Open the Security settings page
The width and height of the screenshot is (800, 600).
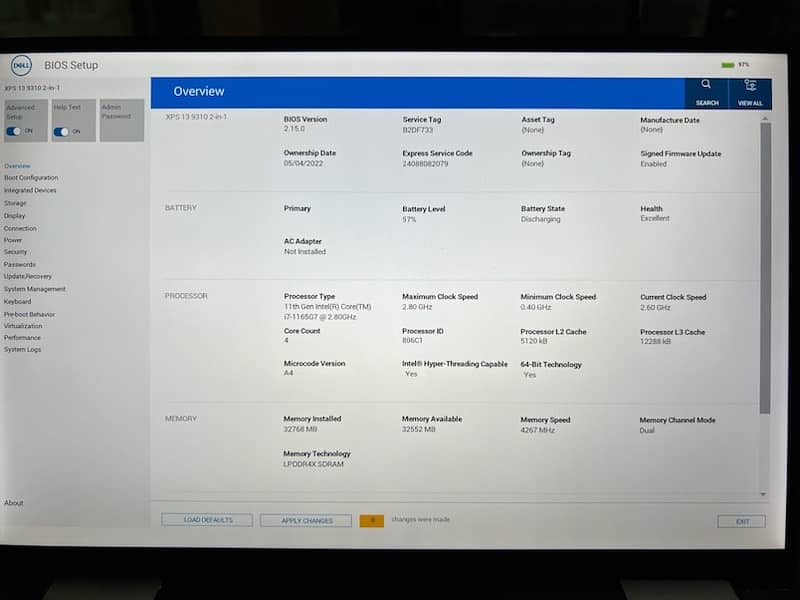tap(16, 252)
